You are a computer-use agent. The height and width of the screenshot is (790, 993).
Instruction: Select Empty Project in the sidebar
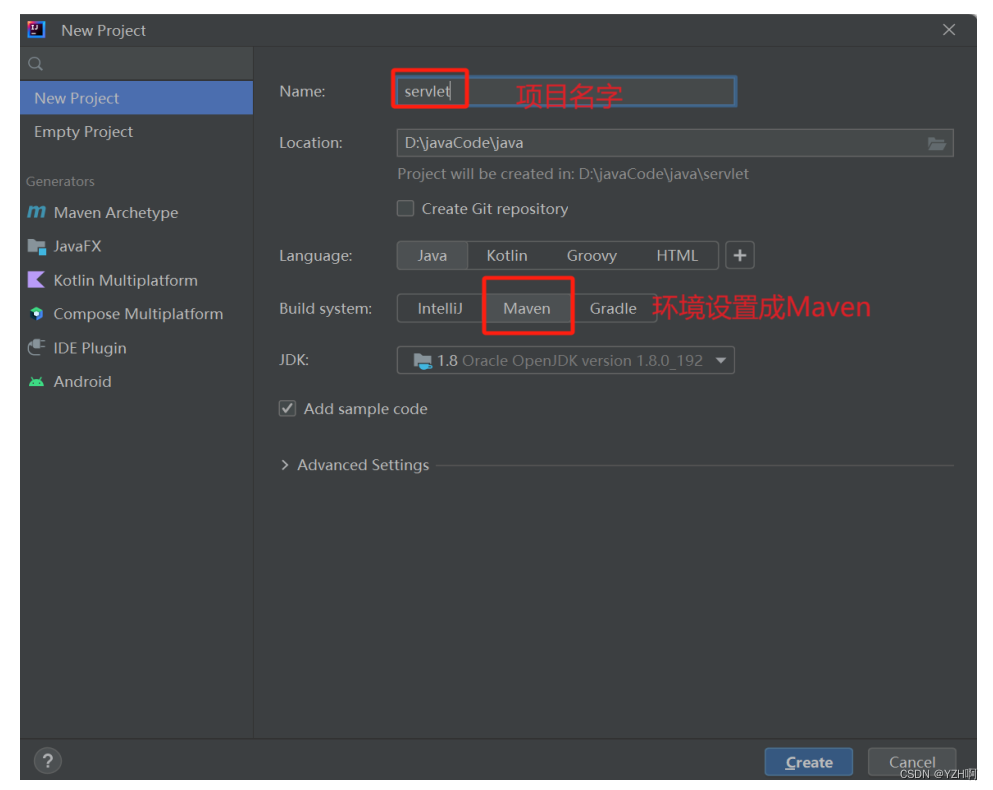pyautogui.click(x=137, y=132)
